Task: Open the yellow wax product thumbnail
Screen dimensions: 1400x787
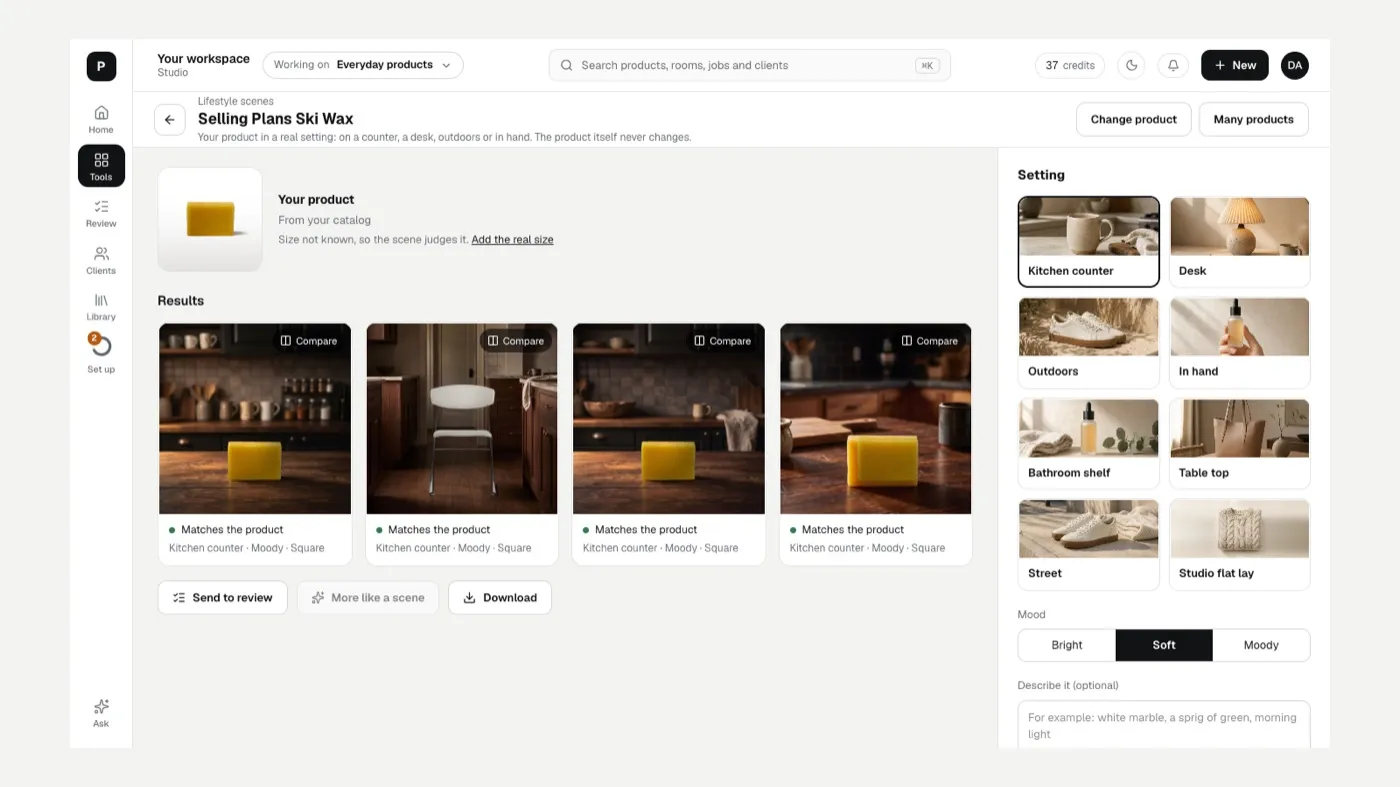Action: click(x=210, y=219)
